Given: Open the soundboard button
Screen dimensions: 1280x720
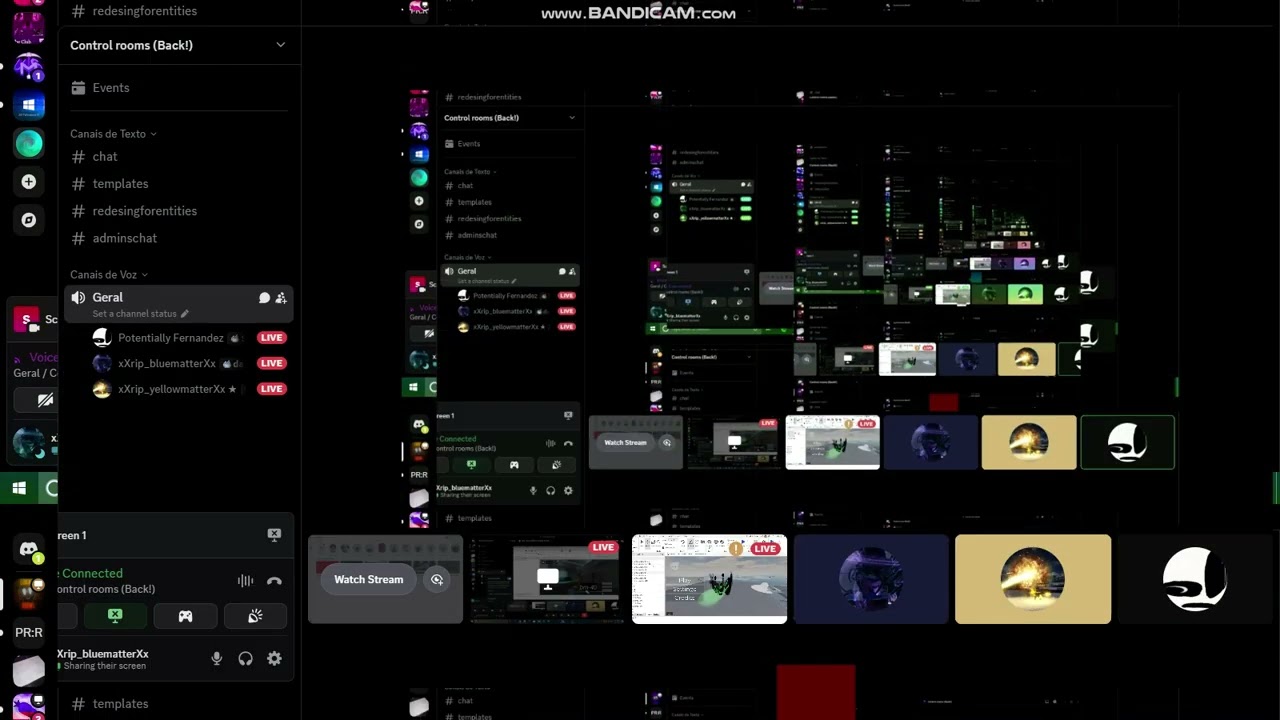Looking at the screenshot, I should coord(255,616).
